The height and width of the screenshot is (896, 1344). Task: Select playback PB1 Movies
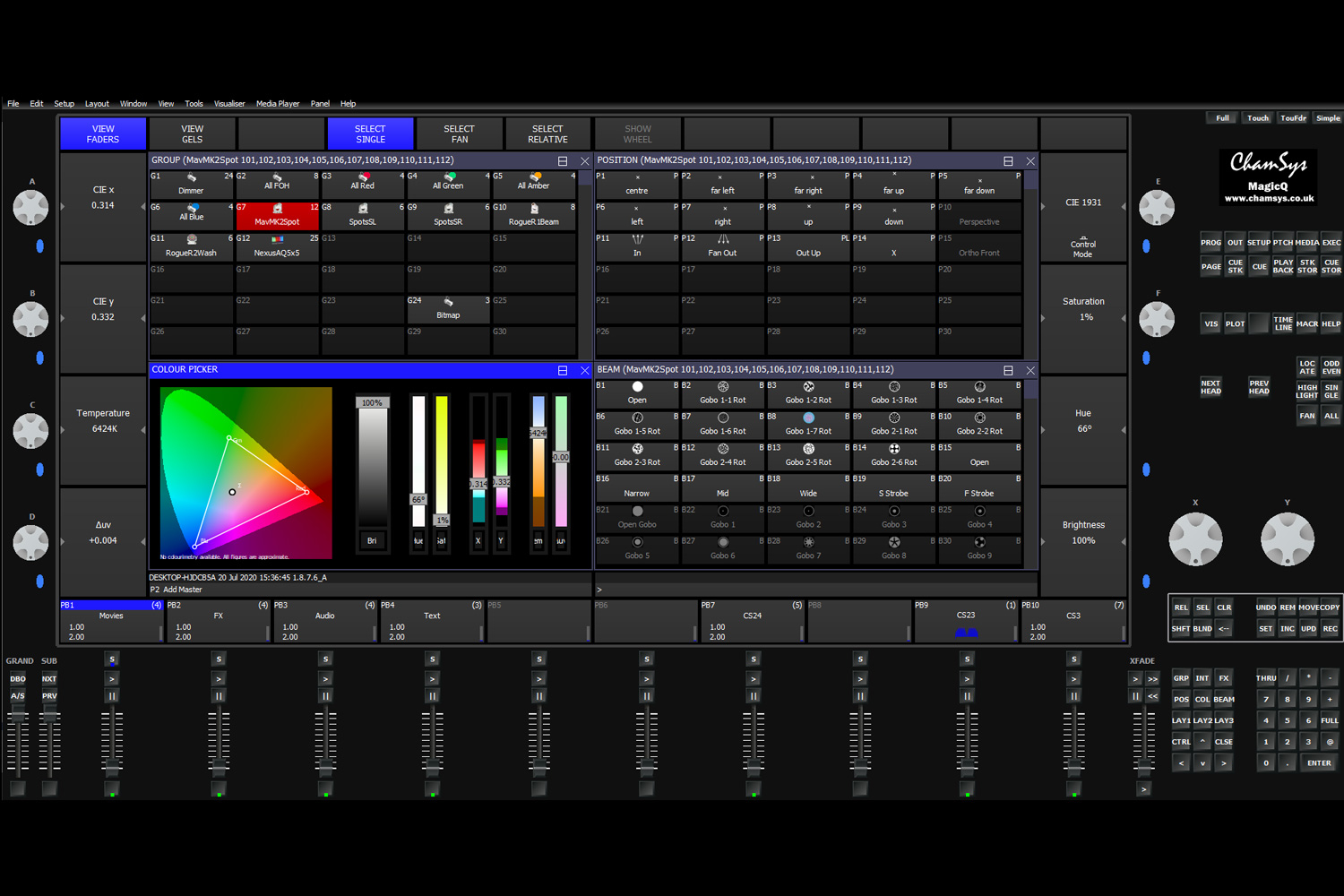[112, 621]
